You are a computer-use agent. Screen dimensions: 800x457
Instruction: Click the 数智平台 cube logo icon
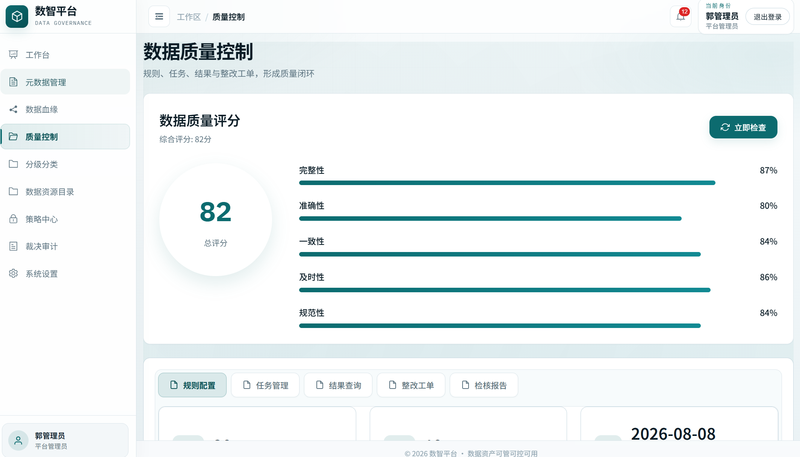pos(17,17)
